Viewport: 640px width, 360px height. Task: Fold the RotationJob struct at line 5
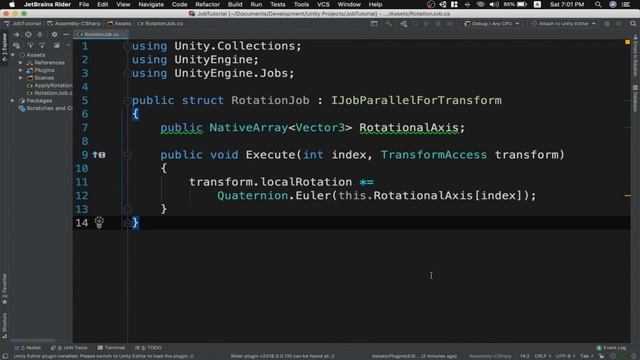click(x=127, y=100)
